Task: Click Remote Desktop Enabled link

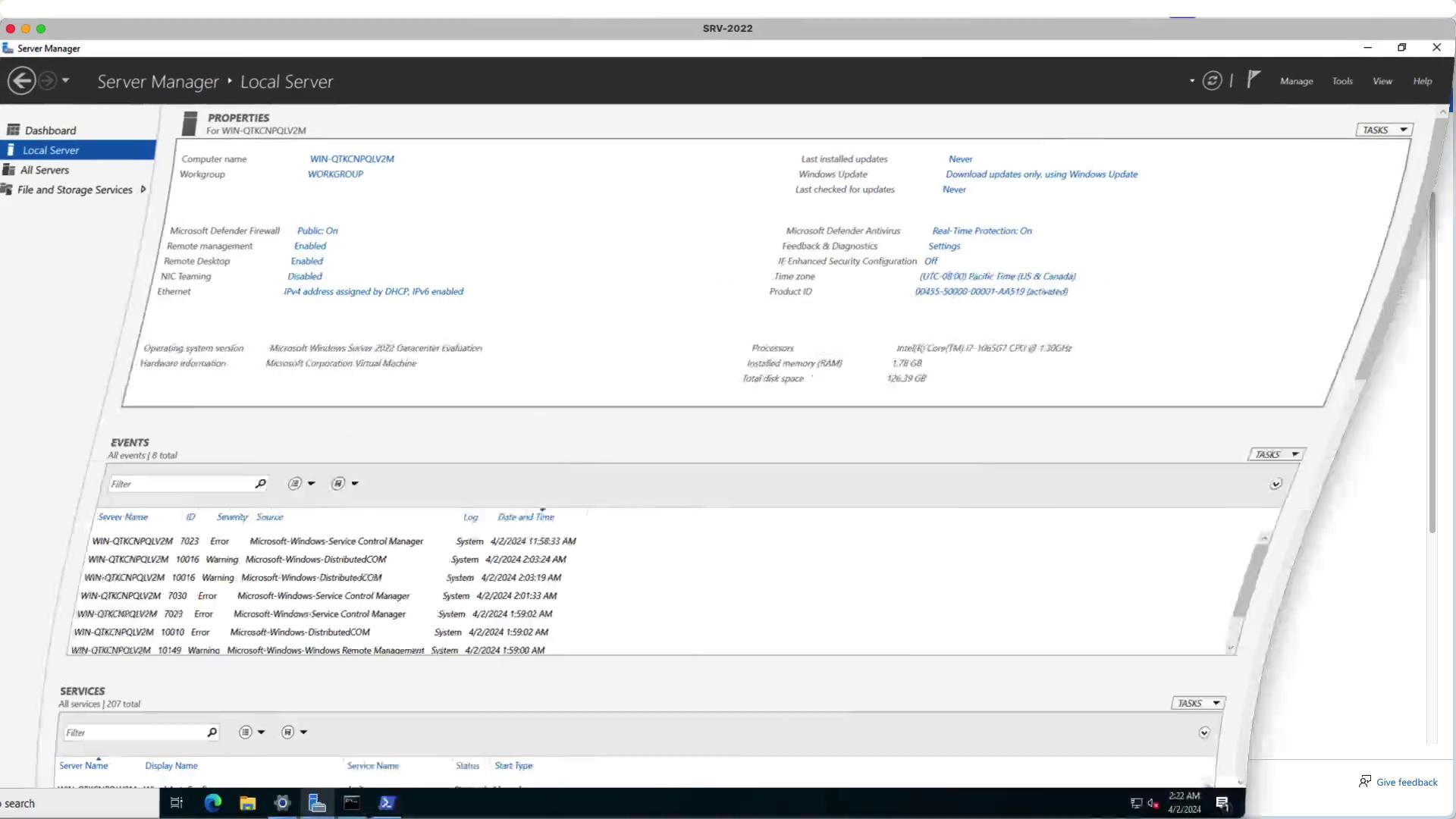Action: 306,261
